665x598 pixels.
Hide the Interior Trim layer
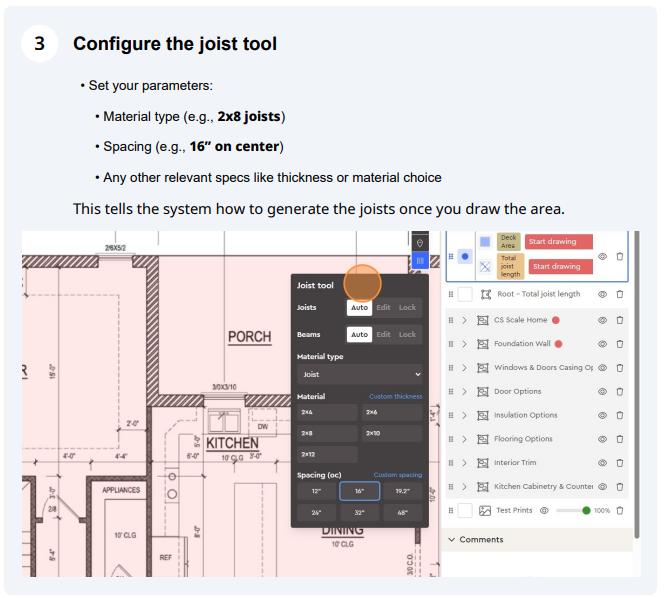coord(602,463)
